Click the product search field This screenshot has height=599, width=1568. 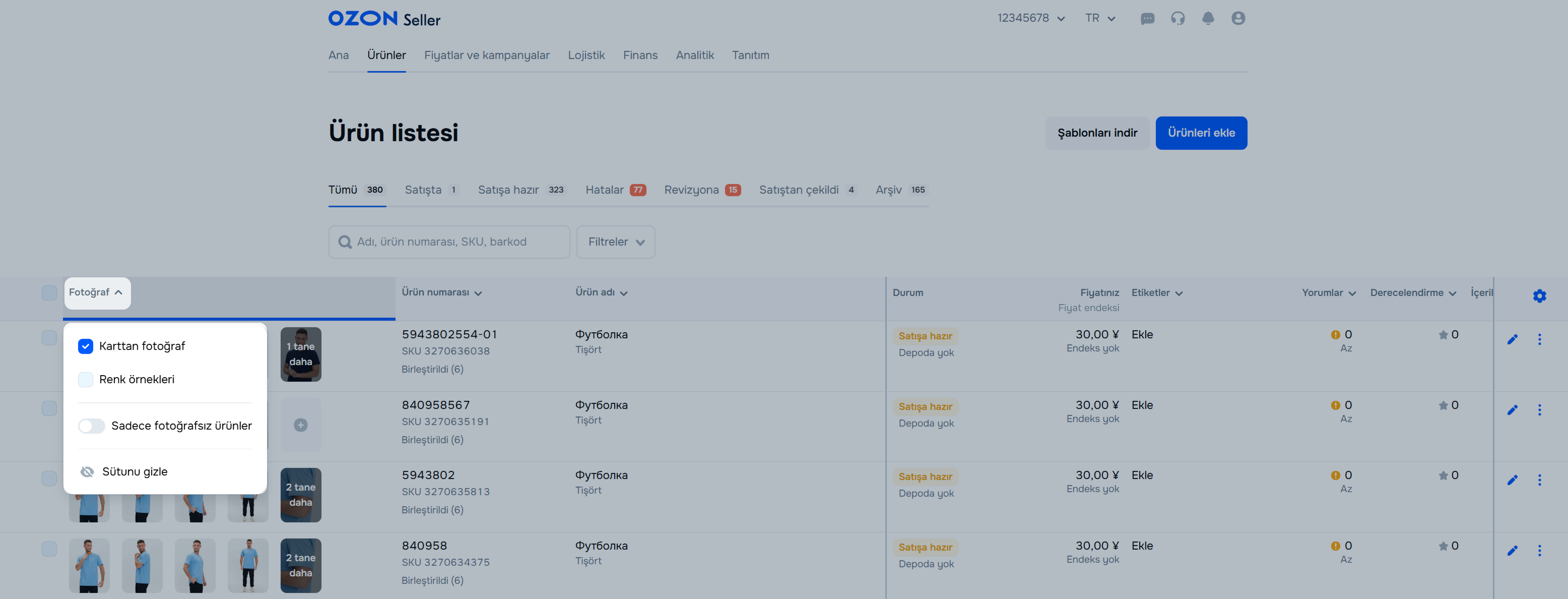pyautogui.click(x=449, y=242)
